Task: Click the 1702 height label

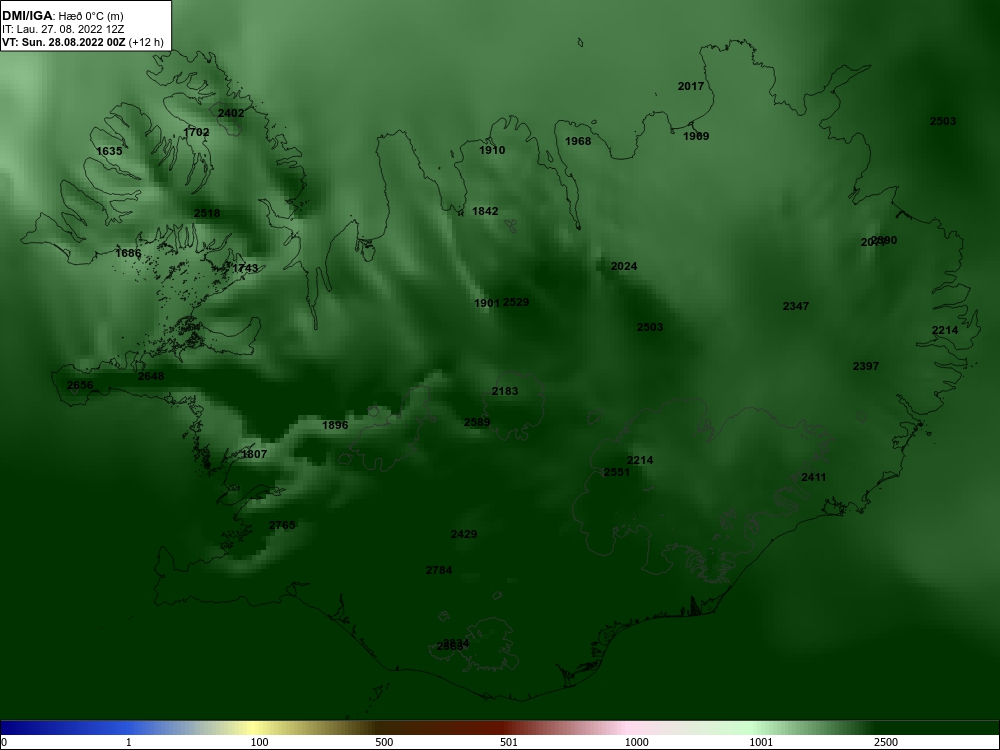Action: pyautogui.click(x=196, y=133)
